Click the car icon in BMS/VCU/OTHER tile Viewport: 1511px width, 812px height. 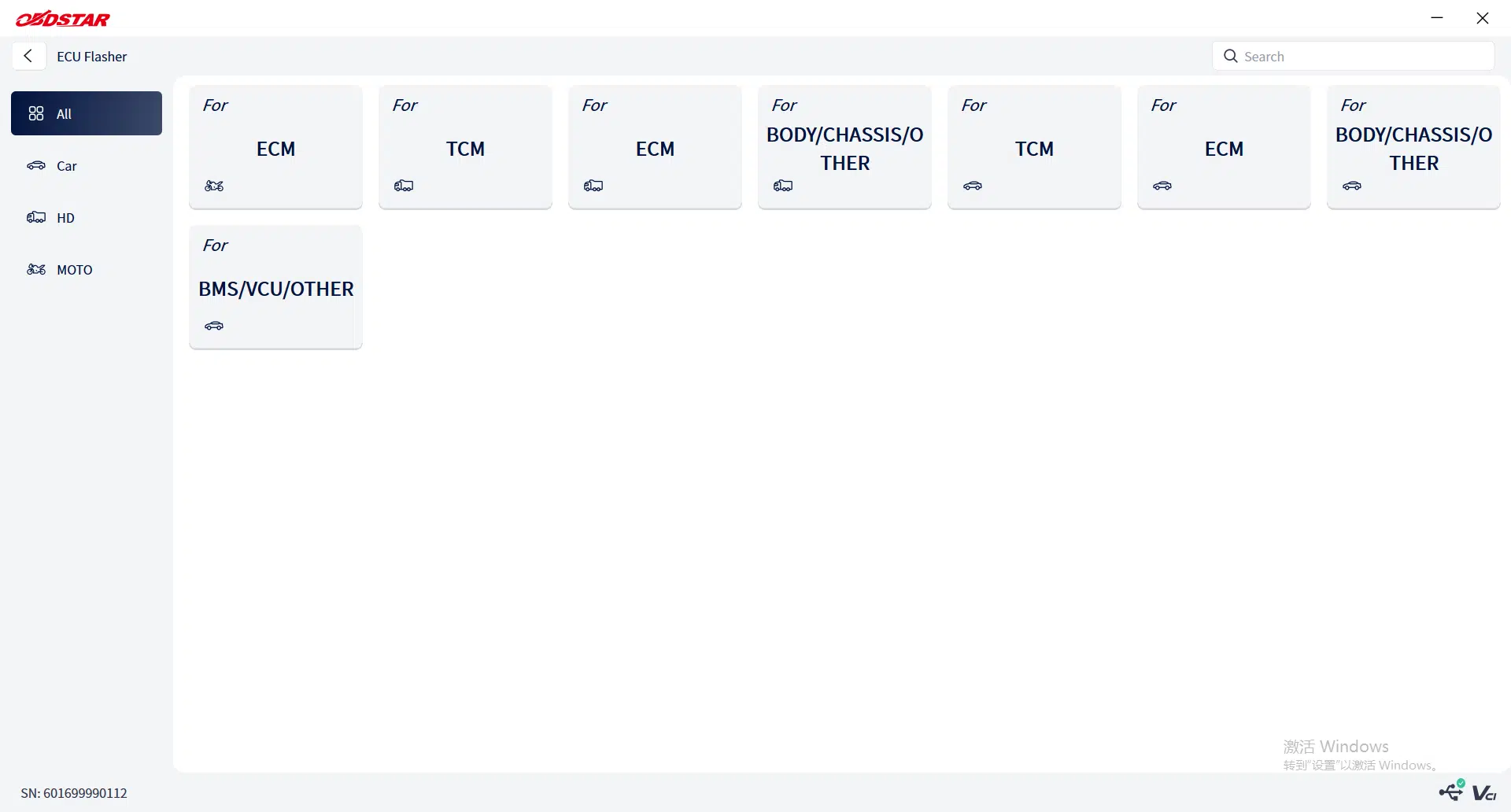click(214, 326)
